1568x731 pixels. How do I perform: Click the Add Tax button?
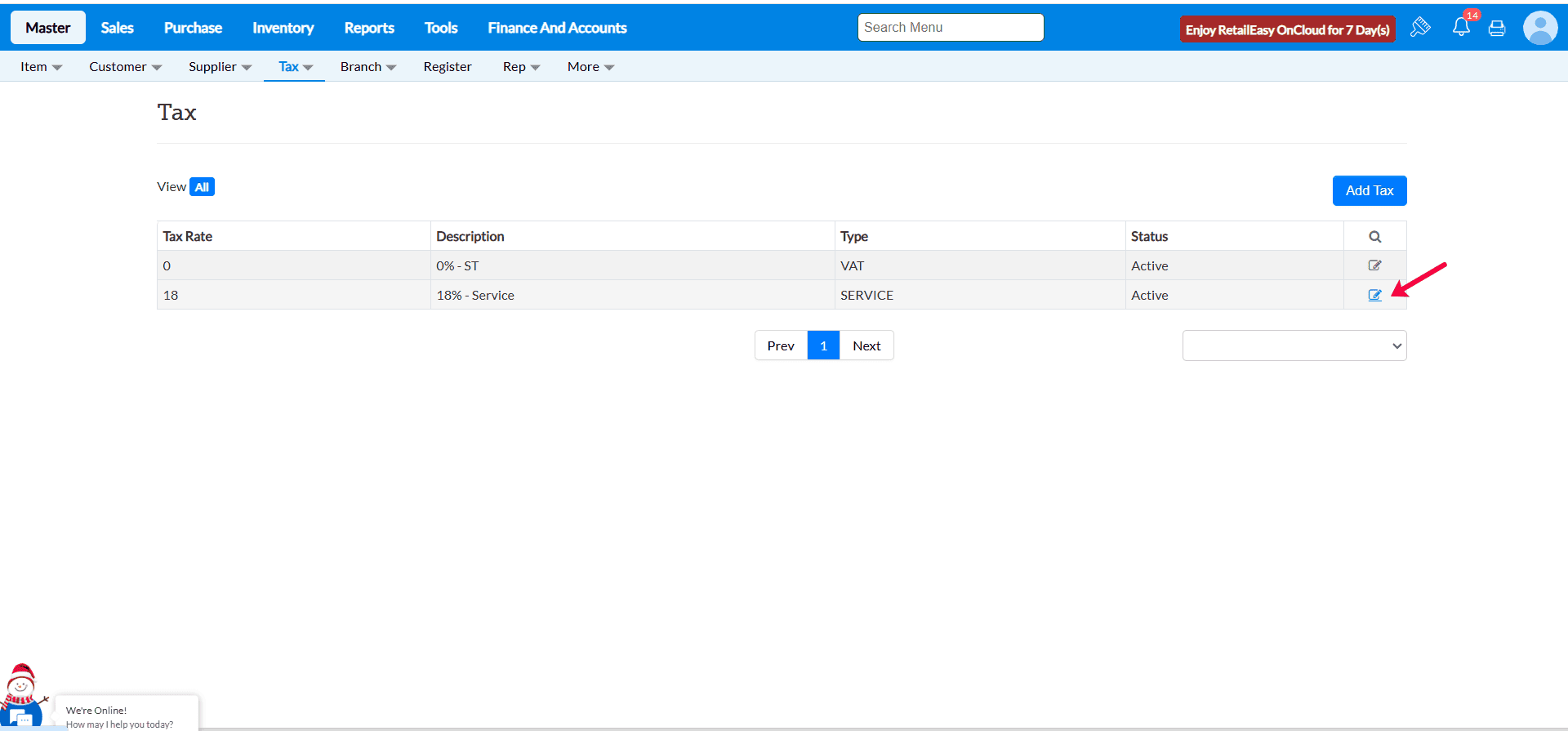coord(1369,190)
